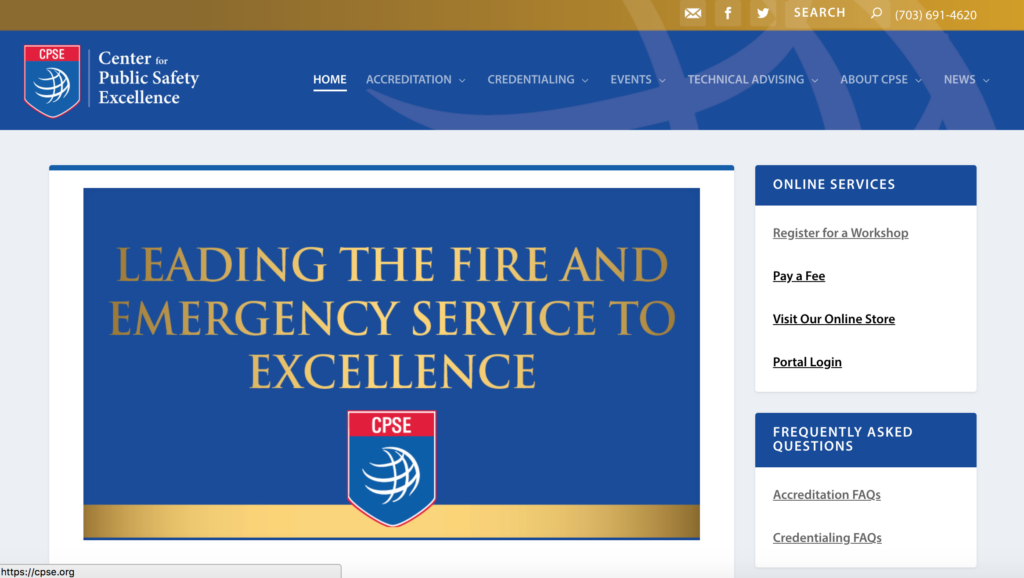
Task: Visit Our Online Store
Action: 834,318
